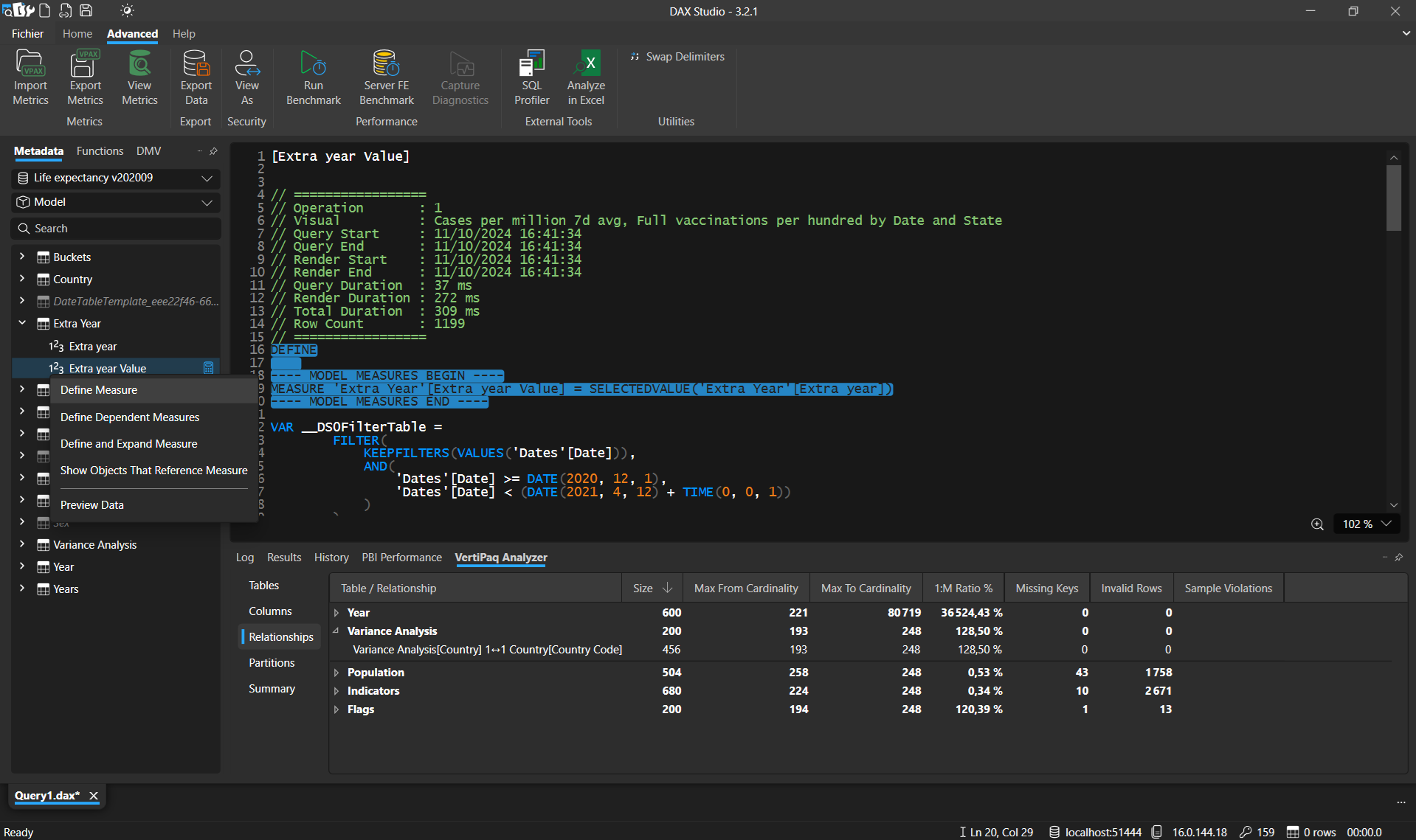Expand the Population relationship row

point(336,673)
